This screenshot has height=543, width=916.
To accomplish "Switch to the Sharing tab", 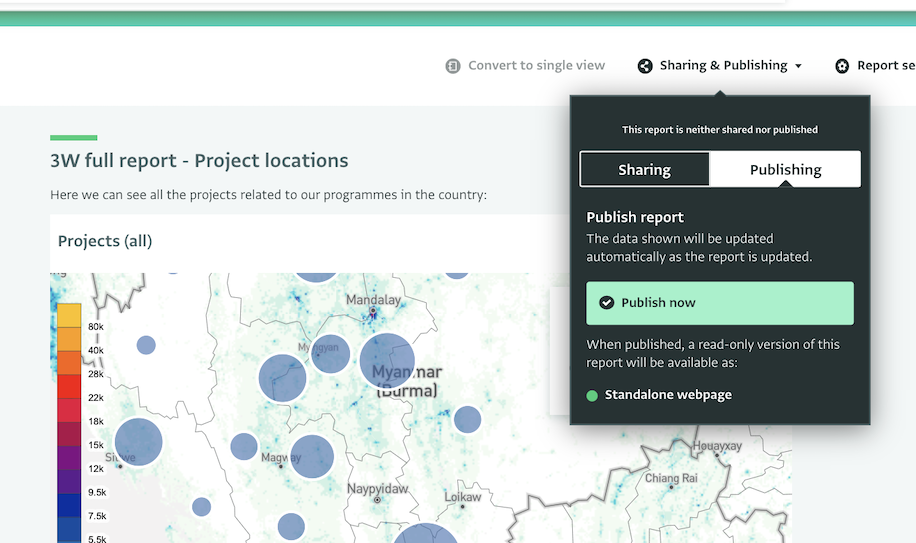I will tap(644, 169).
